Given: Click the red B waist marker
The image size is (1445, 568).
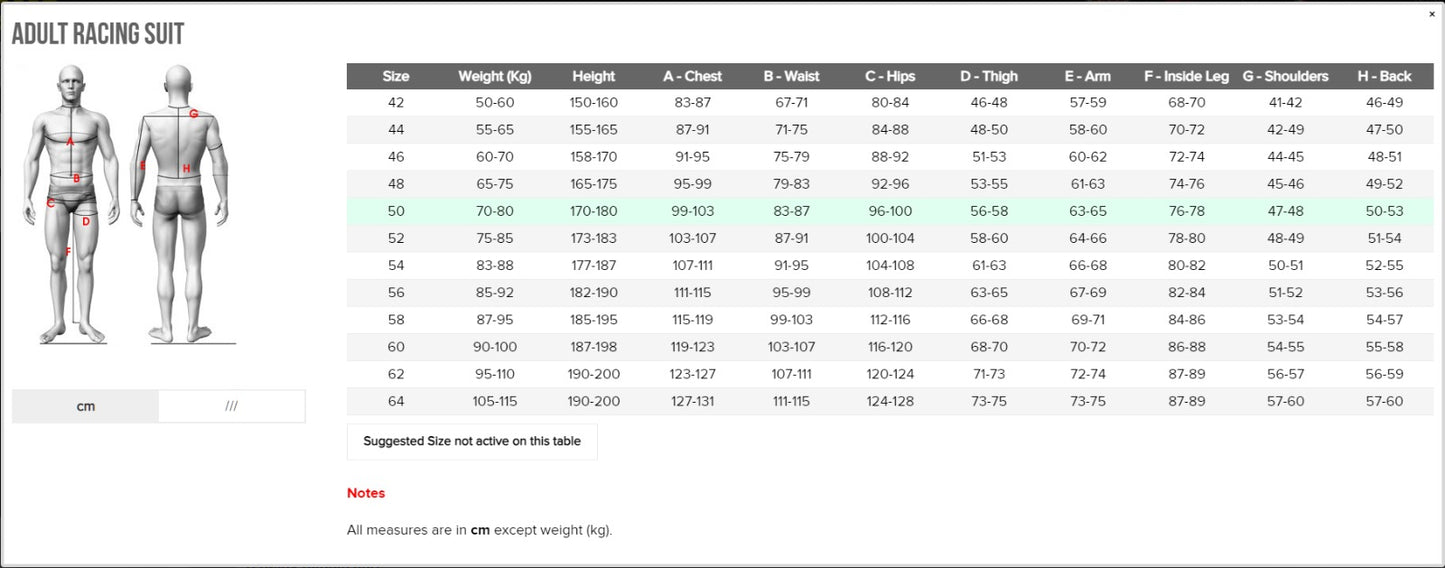Looking at the screenshot, I should (76, 179).
